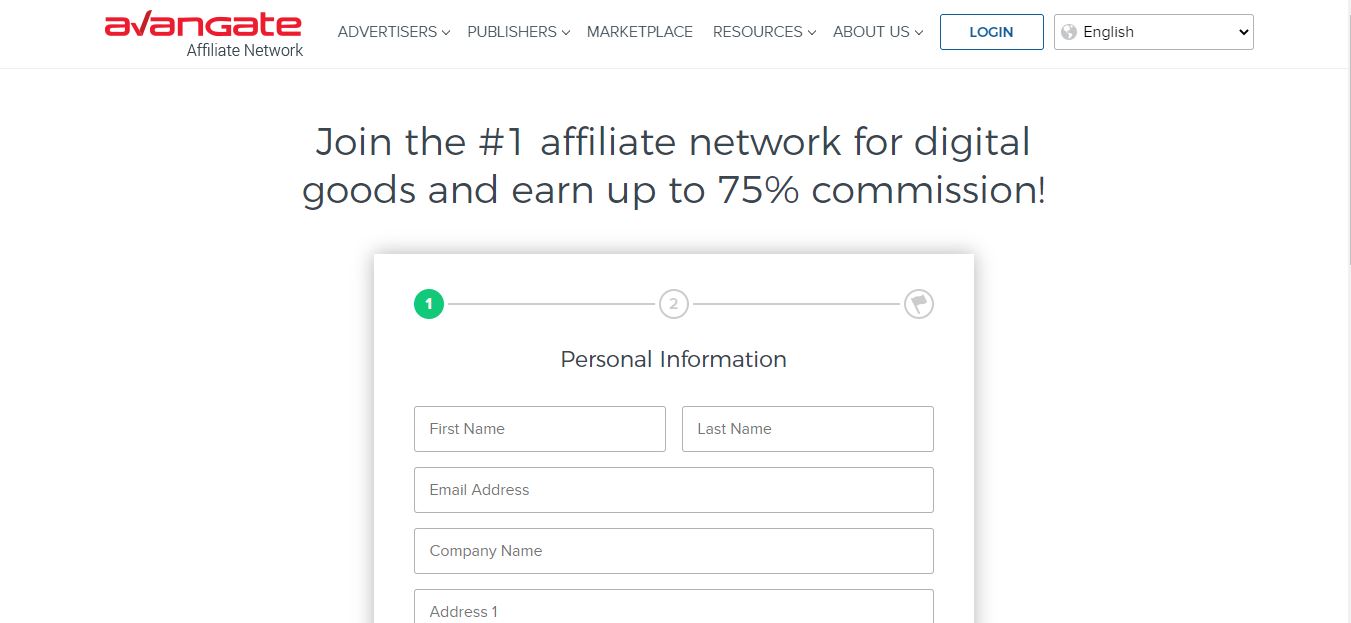
Task: Open the PUBLISHERS dropdown chevron
Action: (565, 32)
